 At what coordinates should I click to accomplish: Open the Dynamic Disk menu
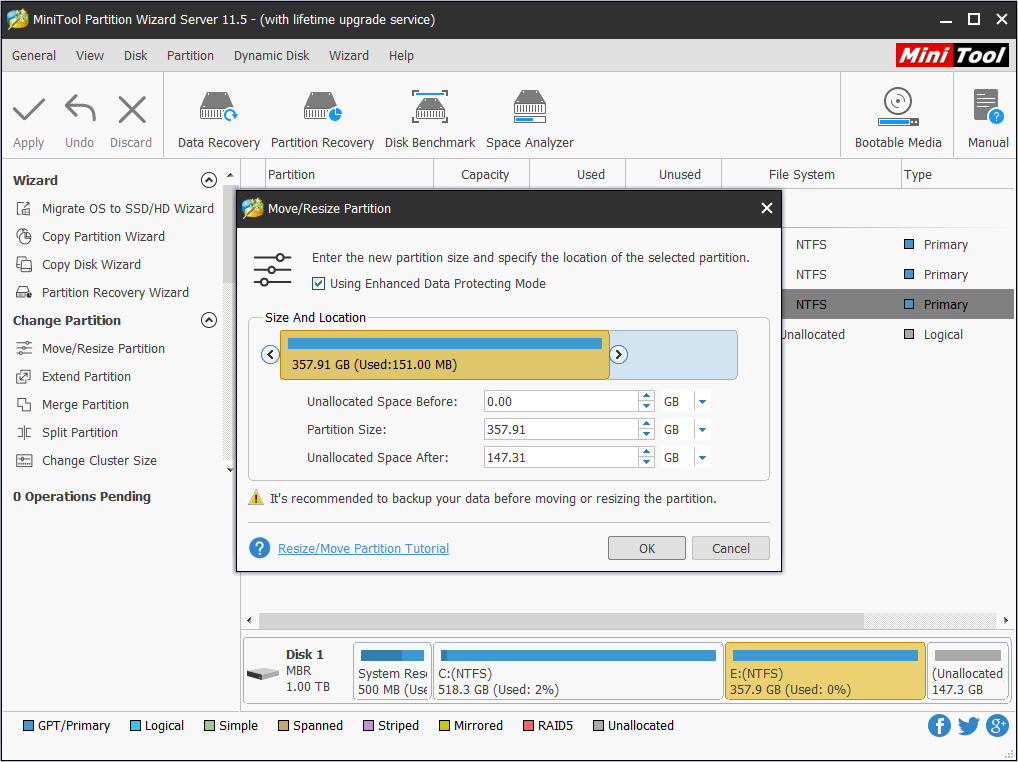click(x=271, y=56)
